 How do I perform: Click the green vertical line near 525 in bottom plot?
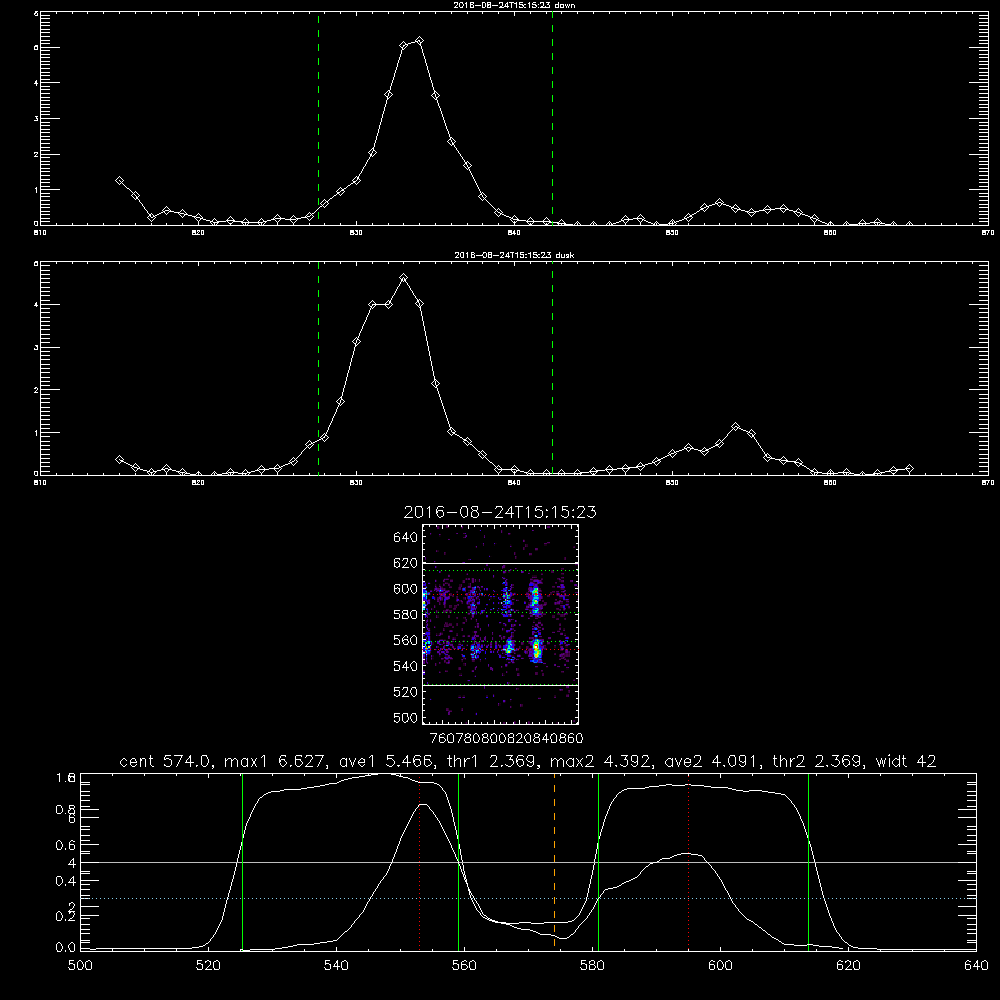(242, 861)
